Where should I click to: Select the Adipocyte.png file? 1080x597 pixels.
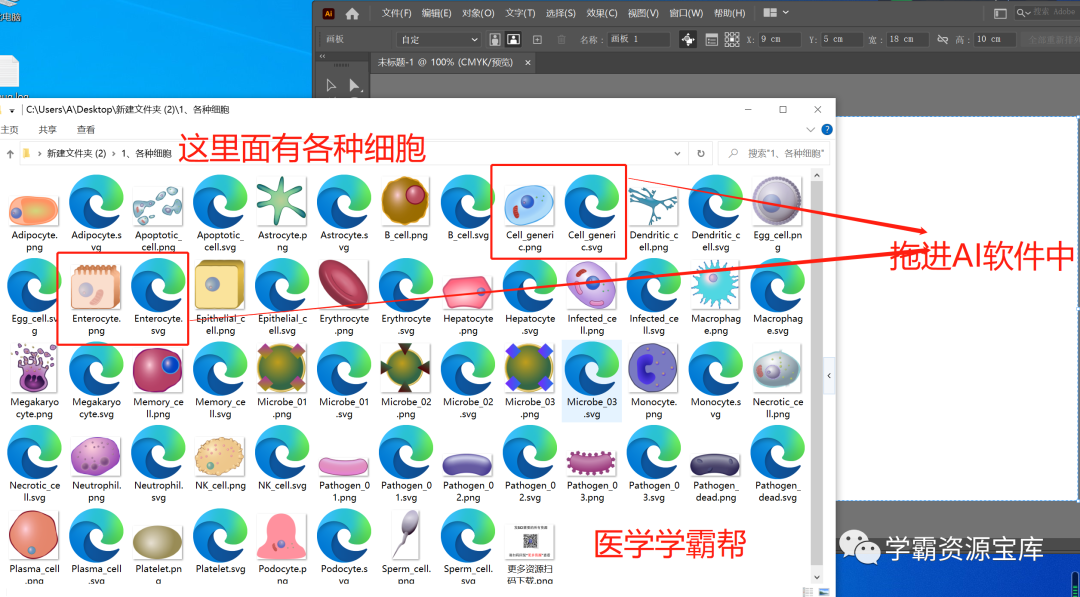coord(34,215)
